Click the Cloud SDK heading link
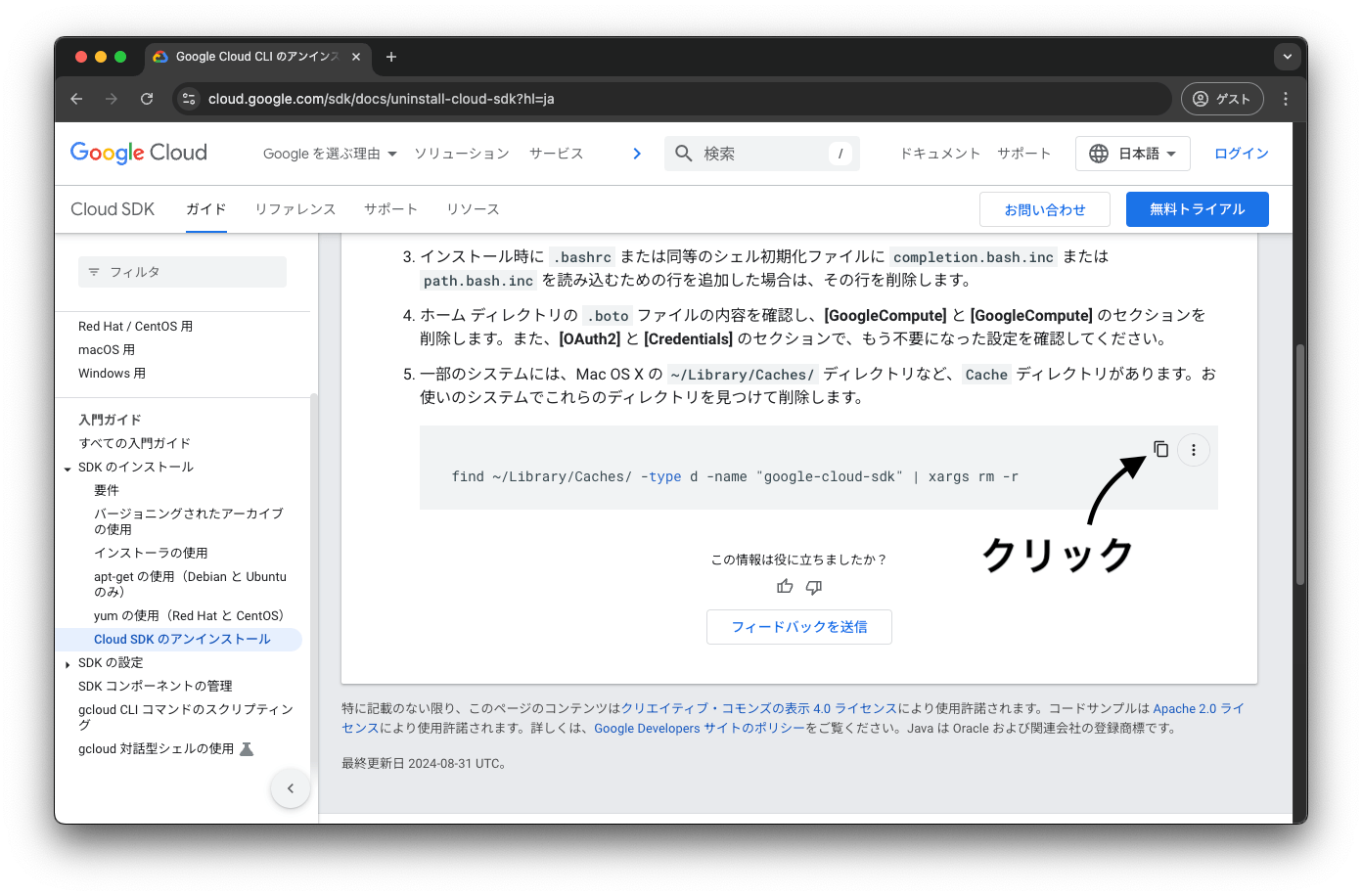 [x=113, y=209]
